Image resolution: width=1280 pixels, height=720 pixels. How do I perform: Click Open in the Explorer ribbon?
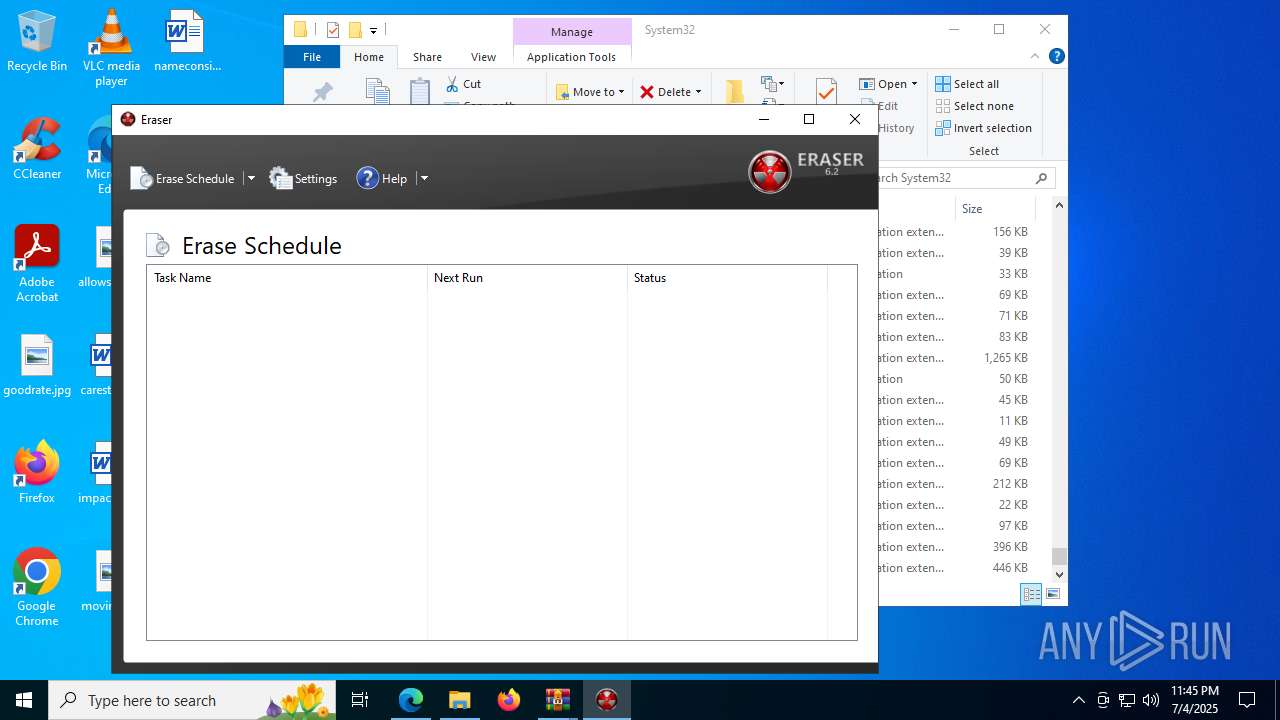coord(883,84)
